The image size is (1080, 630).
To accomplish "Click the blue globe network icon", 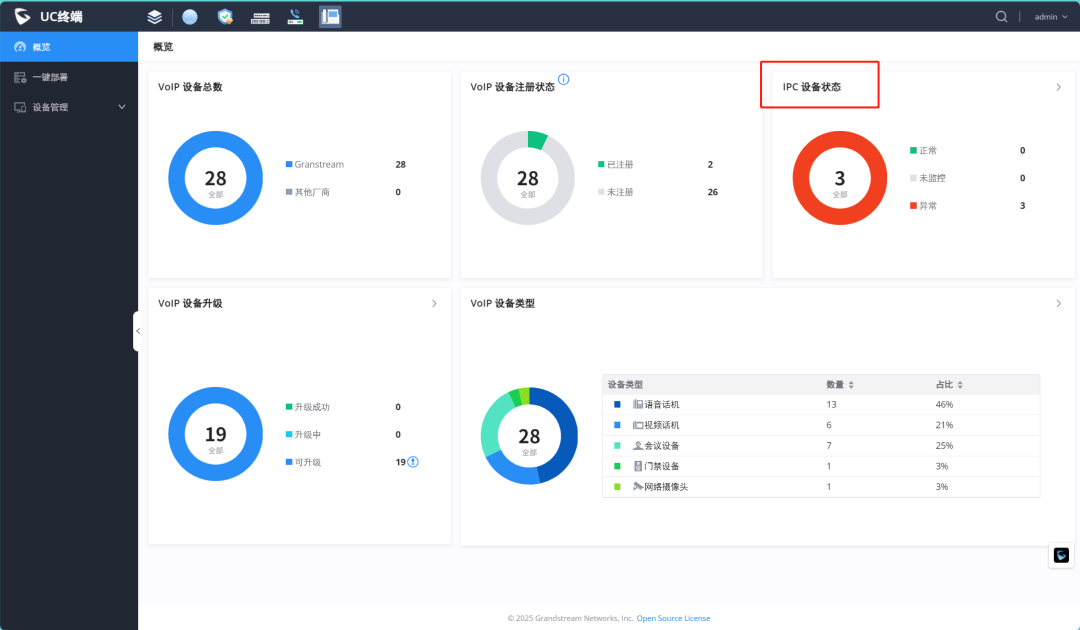I will 190,17.
